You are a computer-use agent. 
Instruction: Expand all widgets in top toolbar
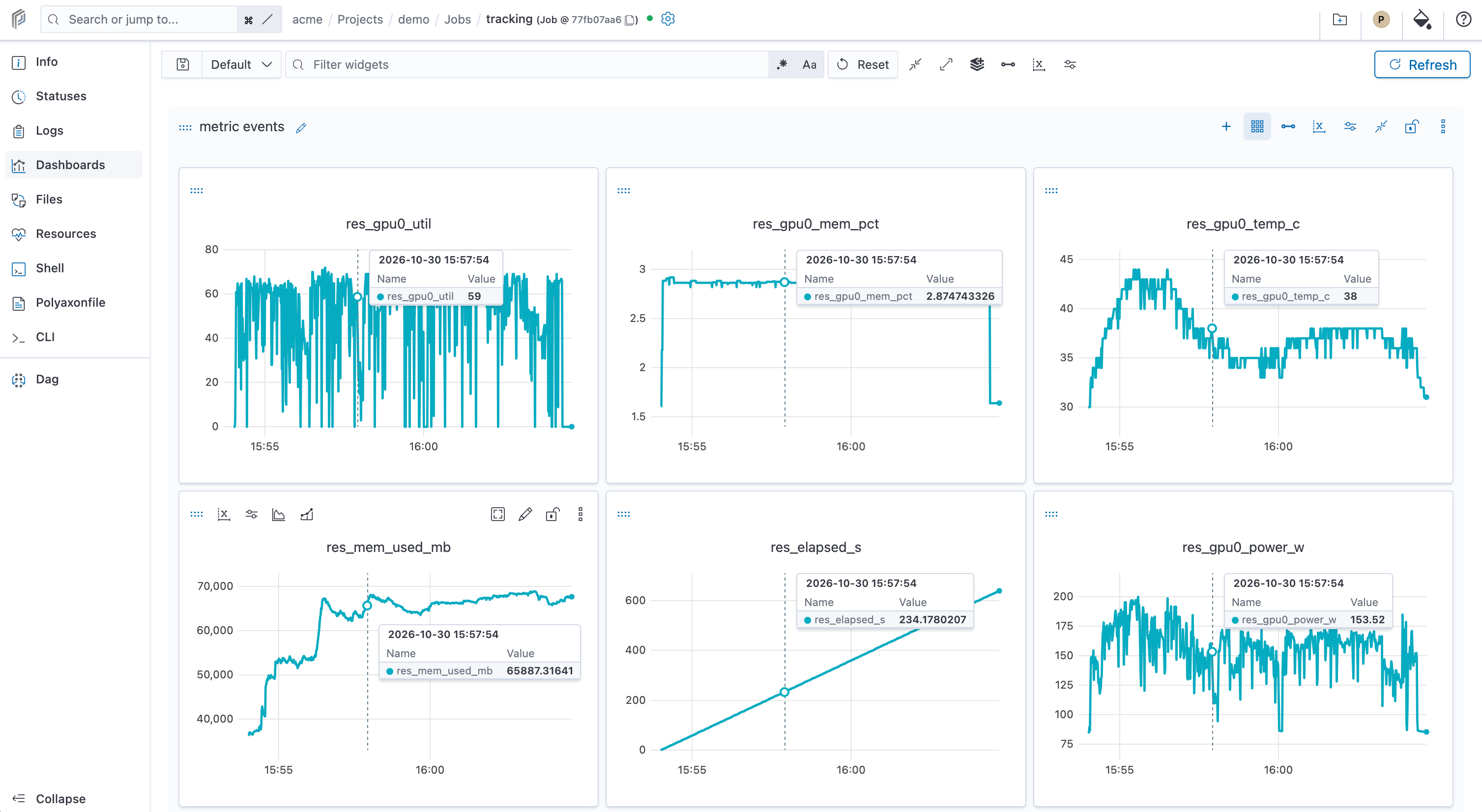[946, 64]
